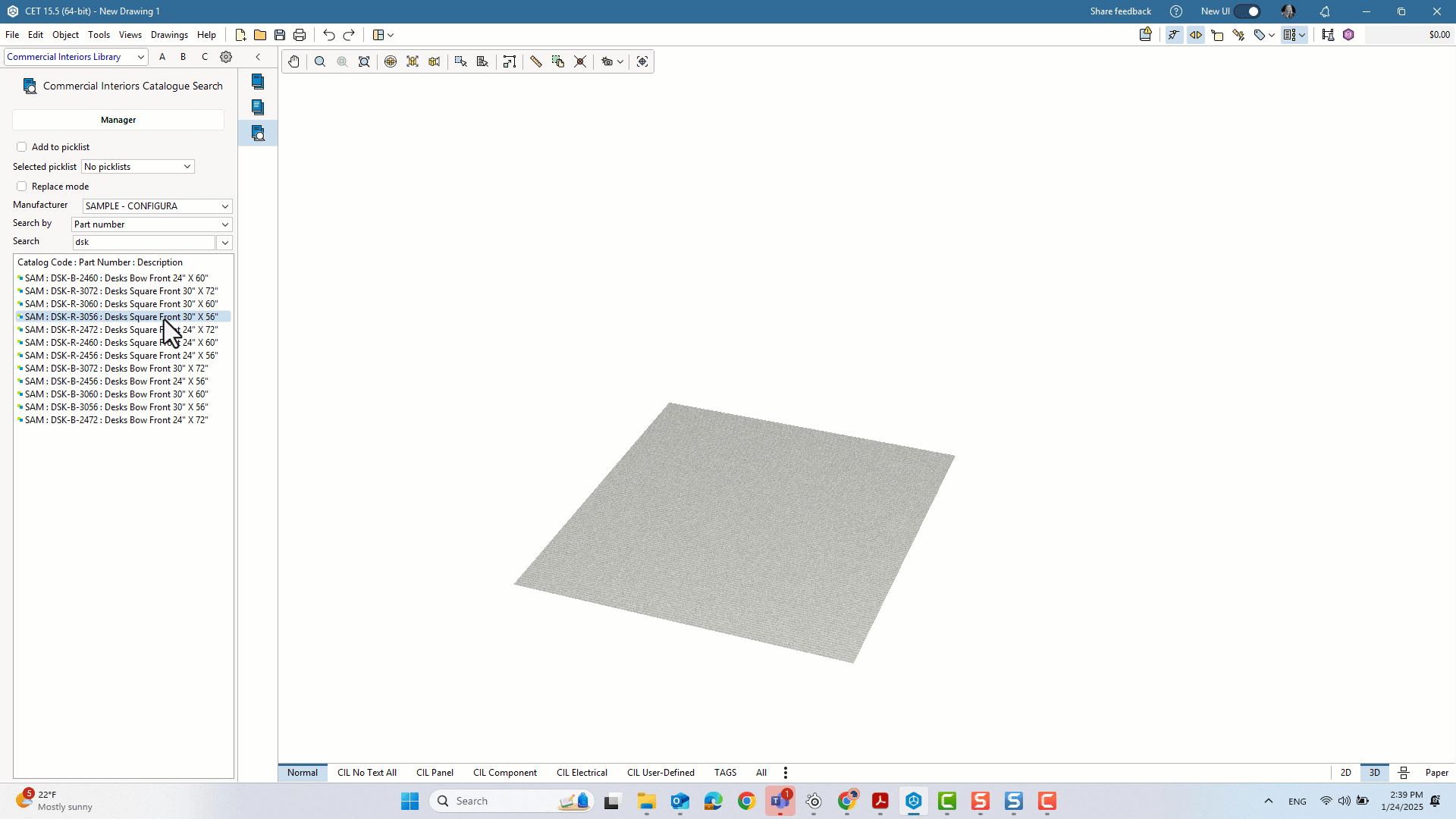This screenshot has height=819, width=1456.
Task: Open library settings gear
Action: click(x=226, y=57)
